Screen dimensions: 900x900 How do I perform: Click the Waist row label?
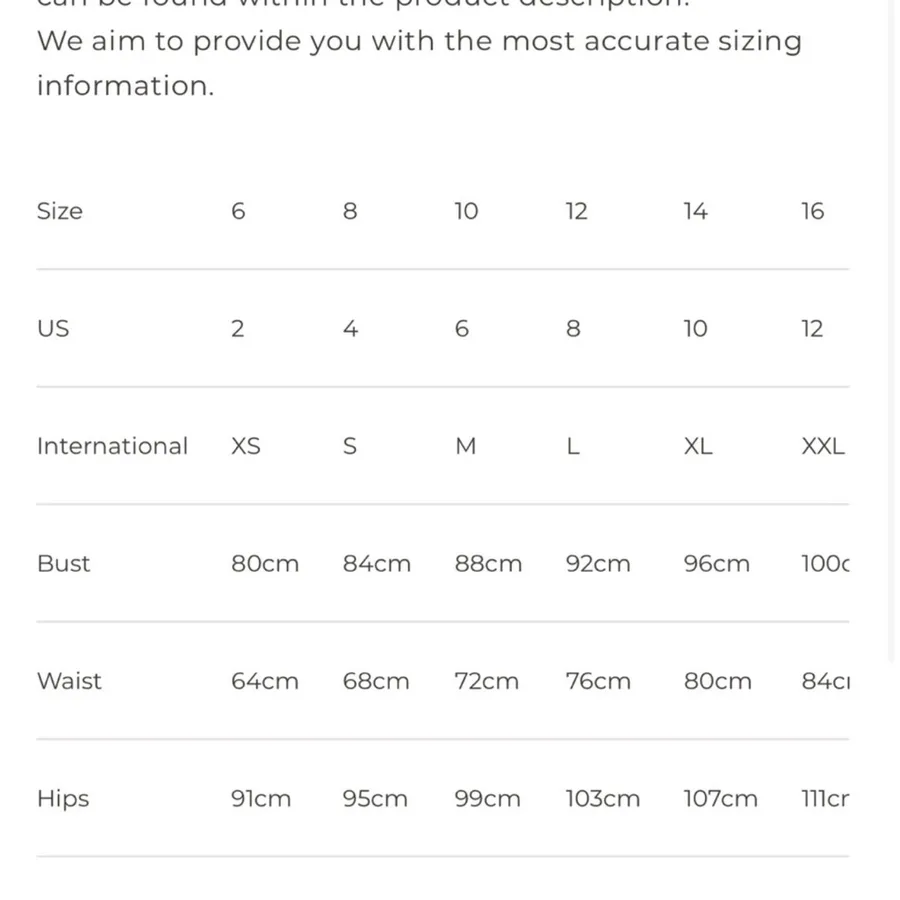click(69, 681)
